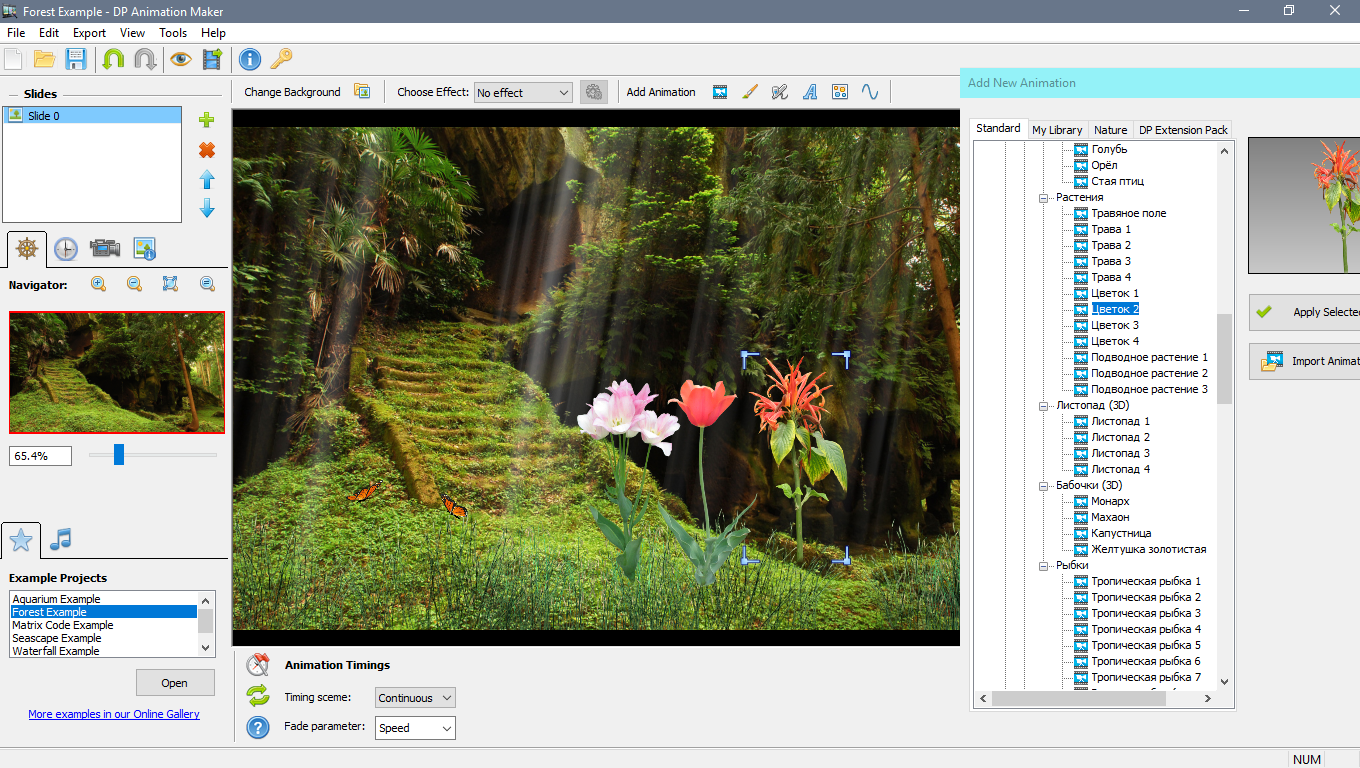The width and height of the screenshot is (1360, 768).
Task: Click the Export filmstrip icon in toolbar
Action: click(x=212, y=59)
